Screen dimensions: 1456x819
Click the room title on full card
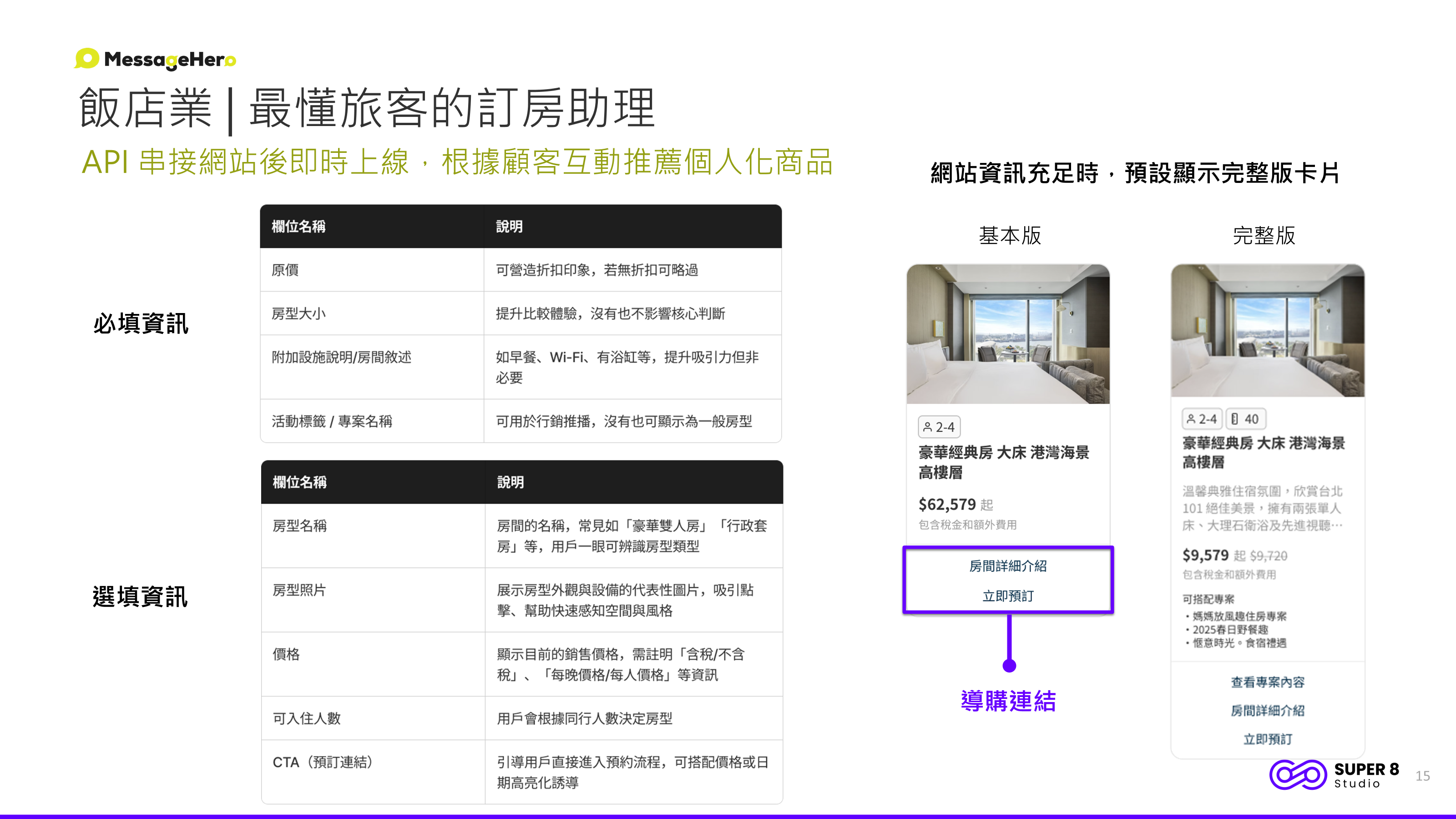pyautogui.click(x=1263, y=452)
